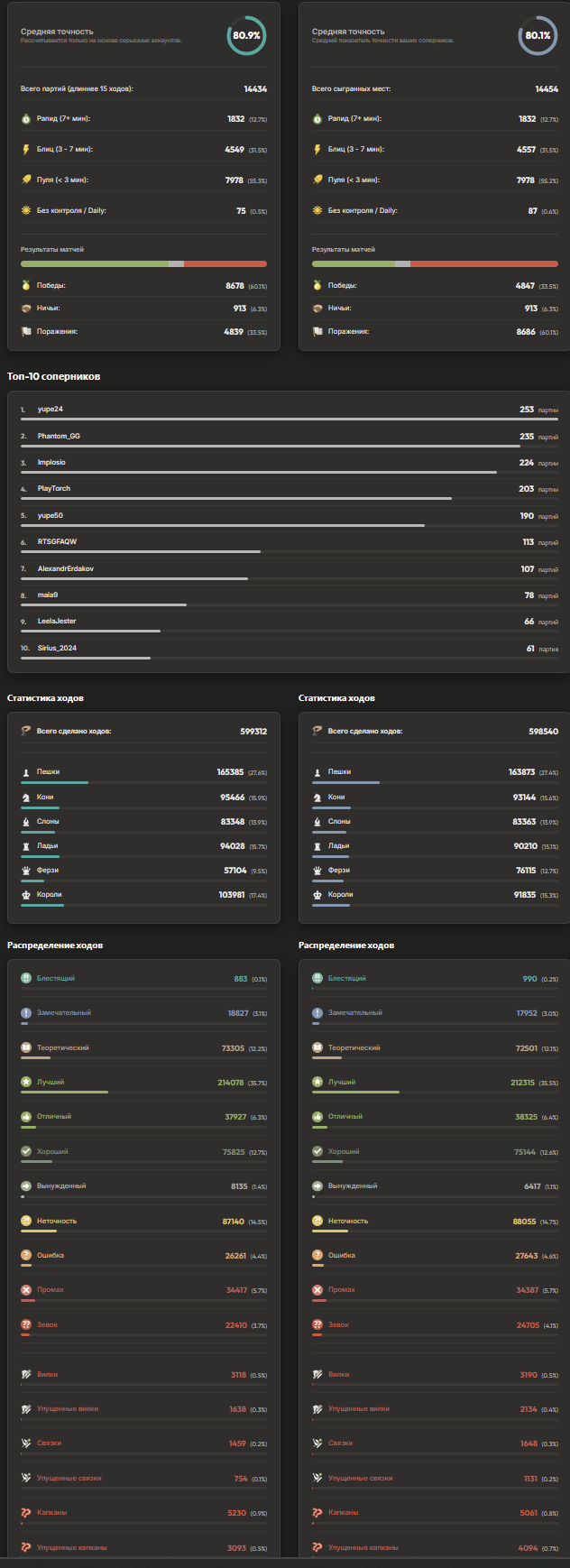
Task: Click the moves icon beside total 599312
Action: [x=26, y=731]
